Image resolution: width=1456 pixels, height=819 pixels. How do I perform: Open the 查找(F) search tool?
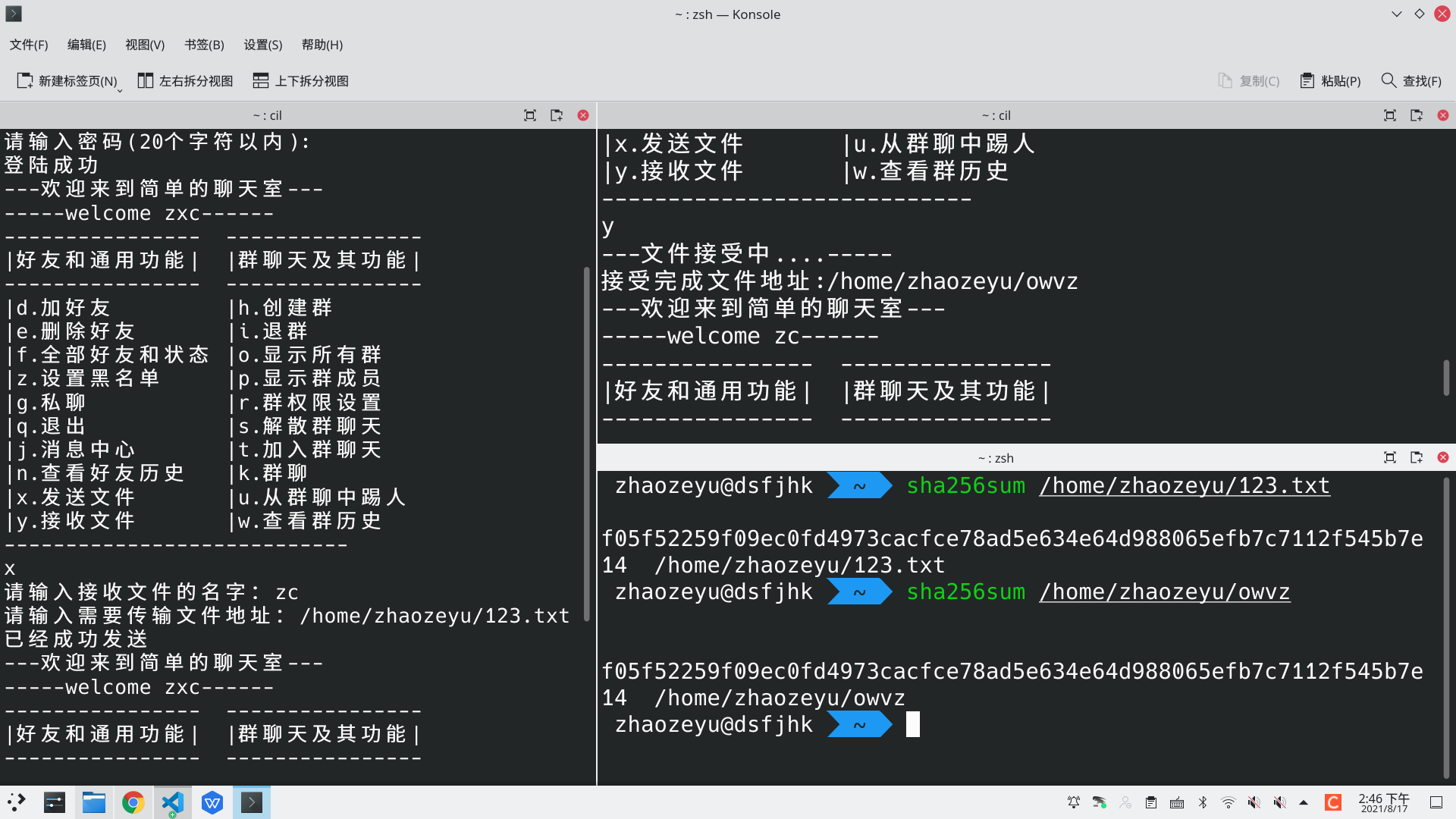click(x=1411, y=80)
